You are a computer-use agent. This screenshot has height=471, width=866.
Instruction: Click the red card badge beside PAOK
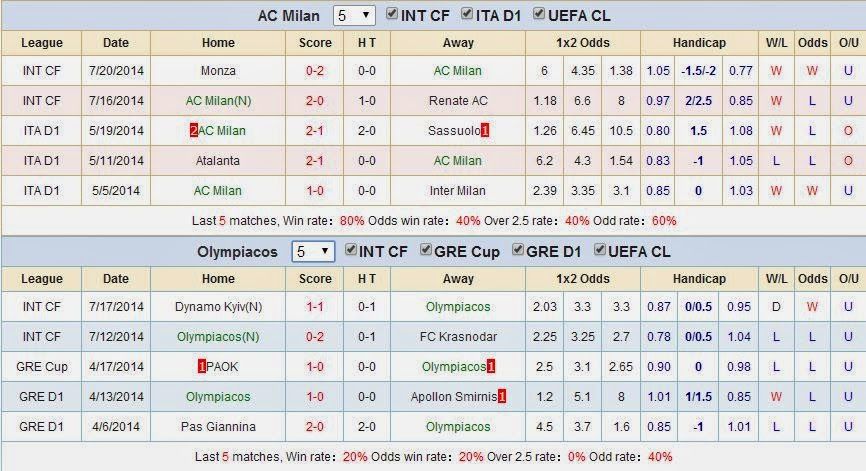click(x=202, y=367)
